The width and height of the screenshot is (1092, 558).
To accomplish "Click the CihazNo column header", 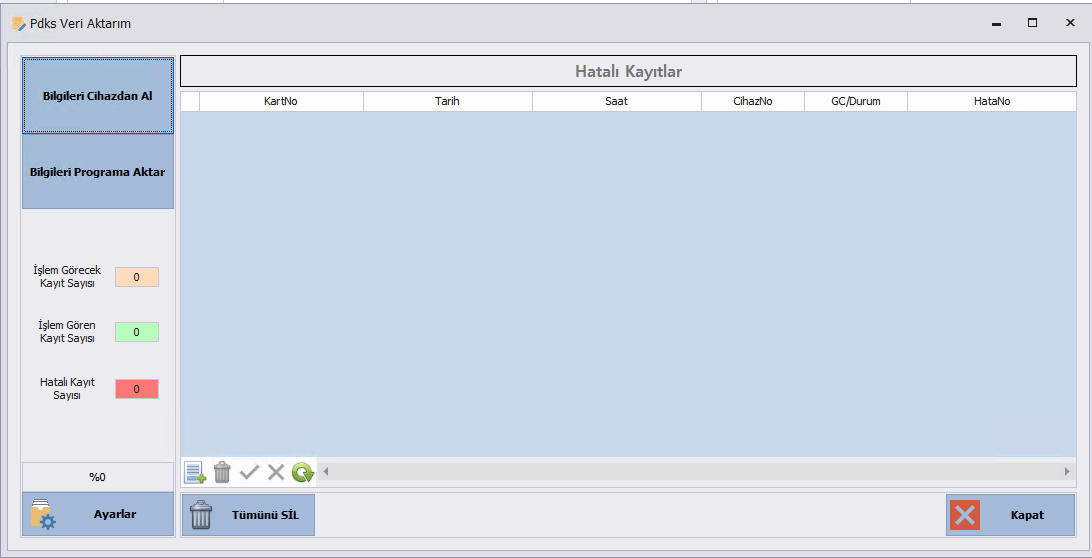I will tap(752, 101).
